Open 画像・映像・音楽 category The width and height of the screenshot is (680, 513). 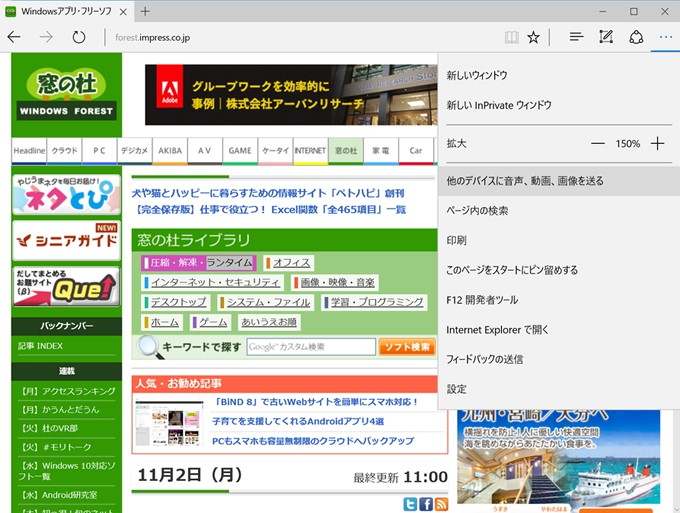click(x=334, y=283)
